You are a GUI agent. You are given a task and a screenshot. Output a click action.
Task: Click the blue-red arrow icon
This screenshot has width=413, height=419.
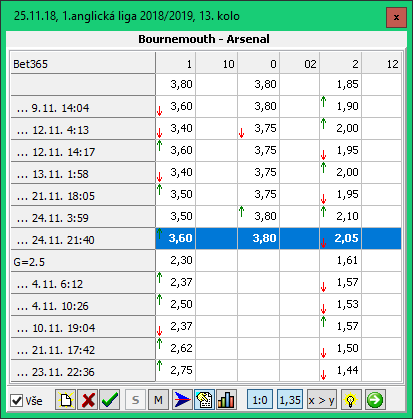[x=182, y=400]
